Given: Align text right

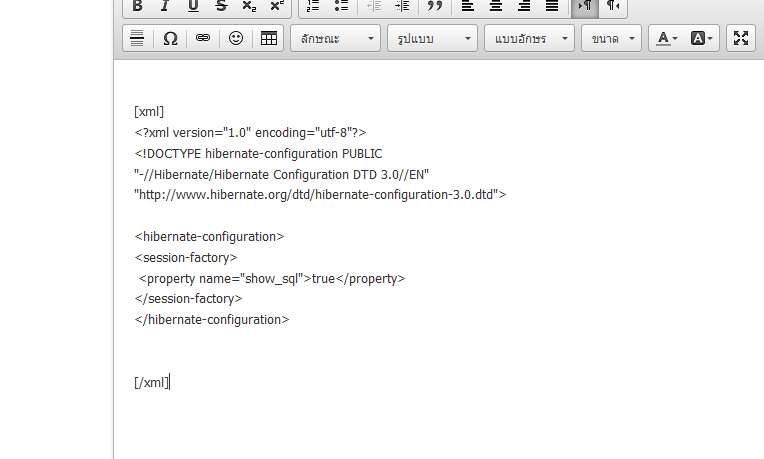Looking at the screenshot, I should (x=524, y=6).
